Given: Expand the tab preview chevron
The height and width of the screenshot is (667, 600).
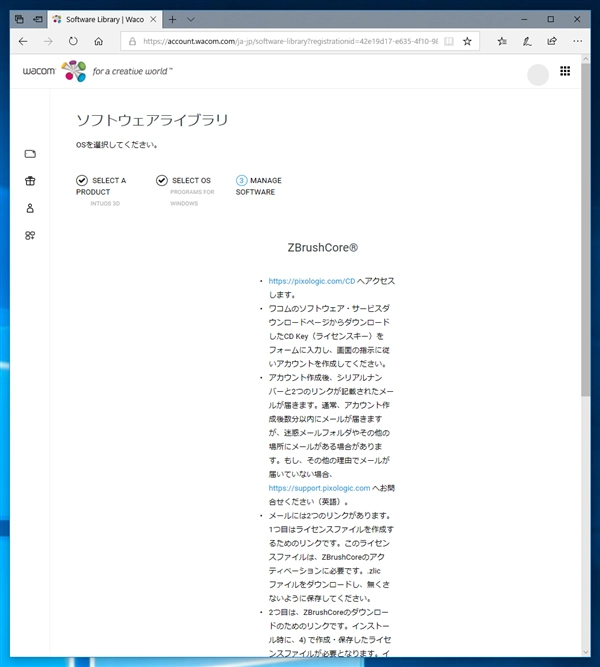Looking at the screenshot, I should click(191, 20).
